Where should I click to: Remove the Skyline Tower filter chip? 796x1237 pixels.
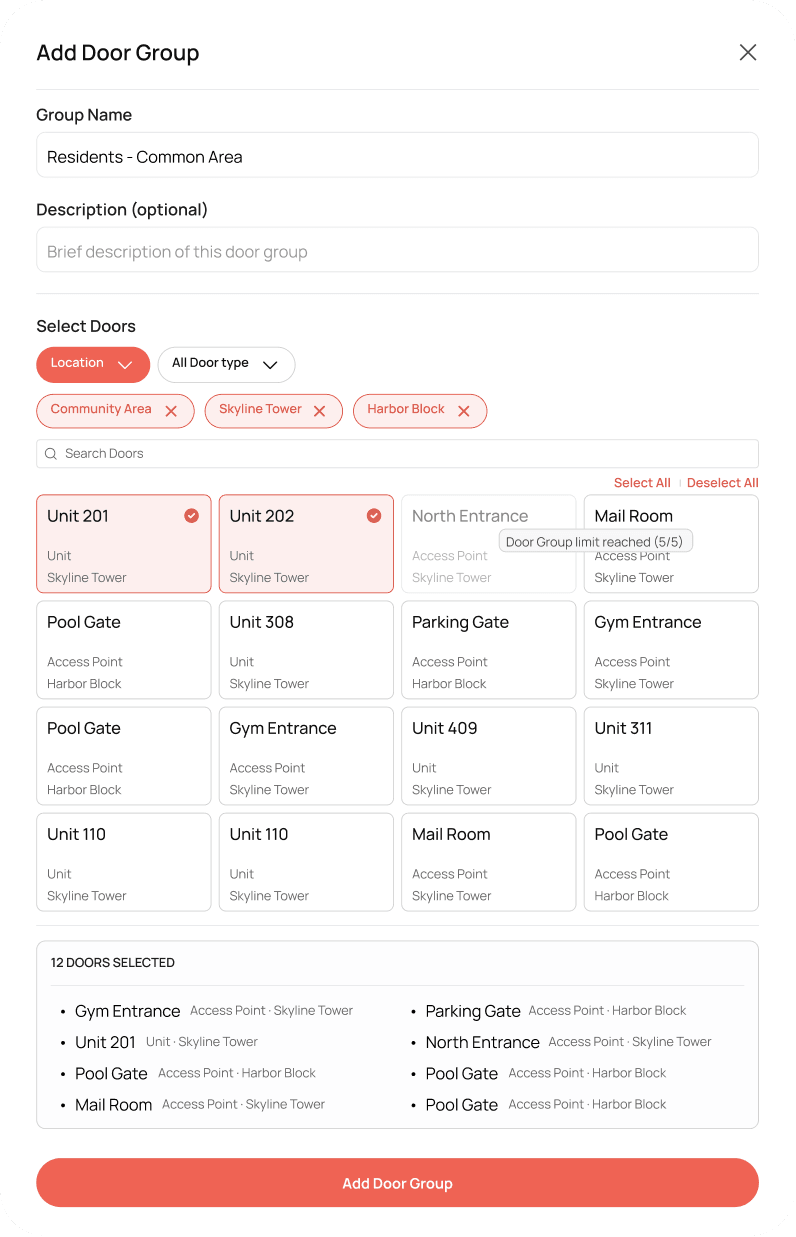tap(319, 411)
